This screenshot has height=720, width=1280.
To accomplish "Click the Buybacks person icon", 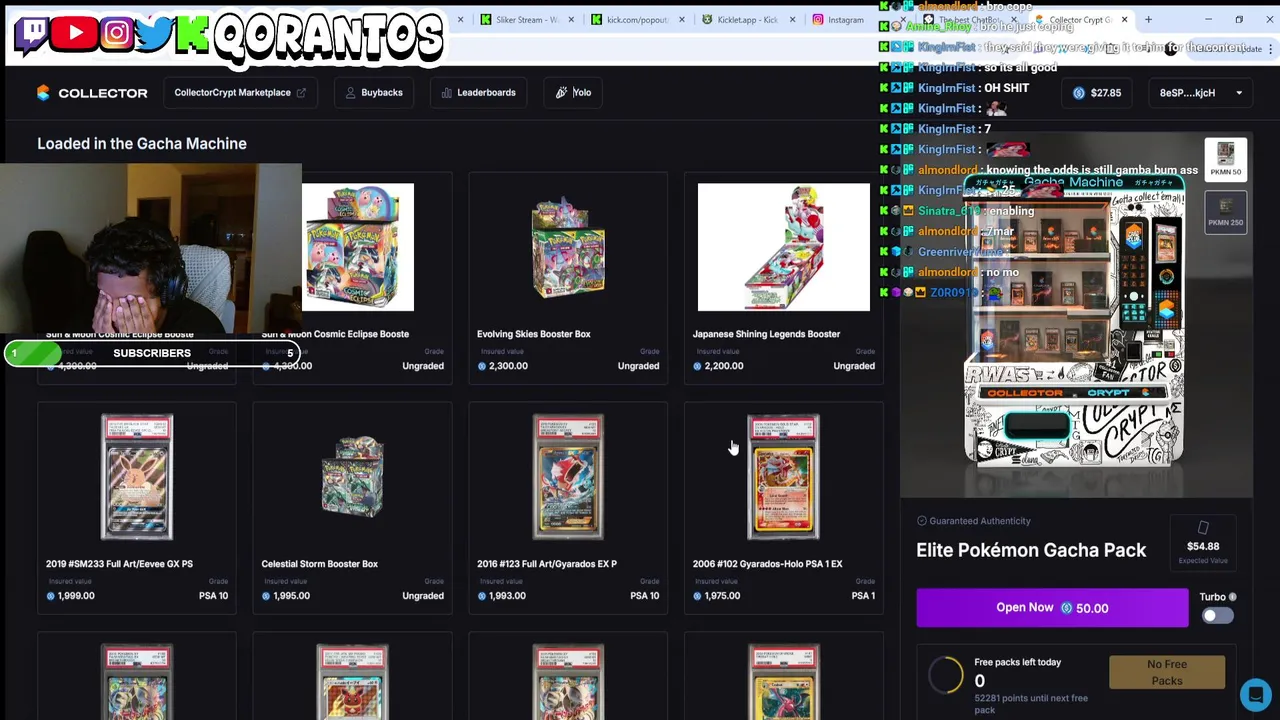I will (x=350, y=93).
